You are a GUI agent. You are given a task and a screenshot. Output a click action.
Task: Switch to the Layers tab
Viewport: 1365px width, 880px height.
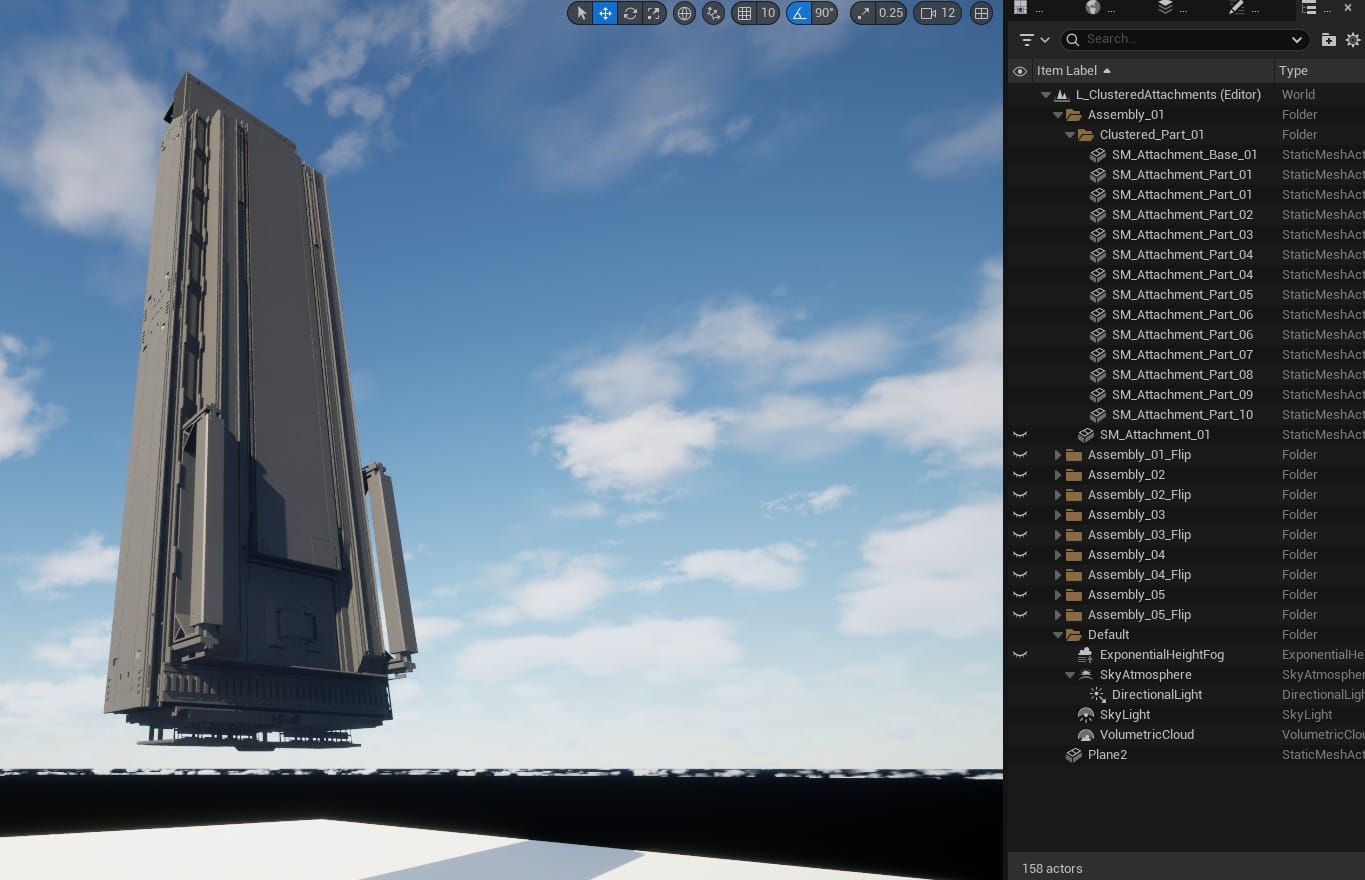(1165, 10)
